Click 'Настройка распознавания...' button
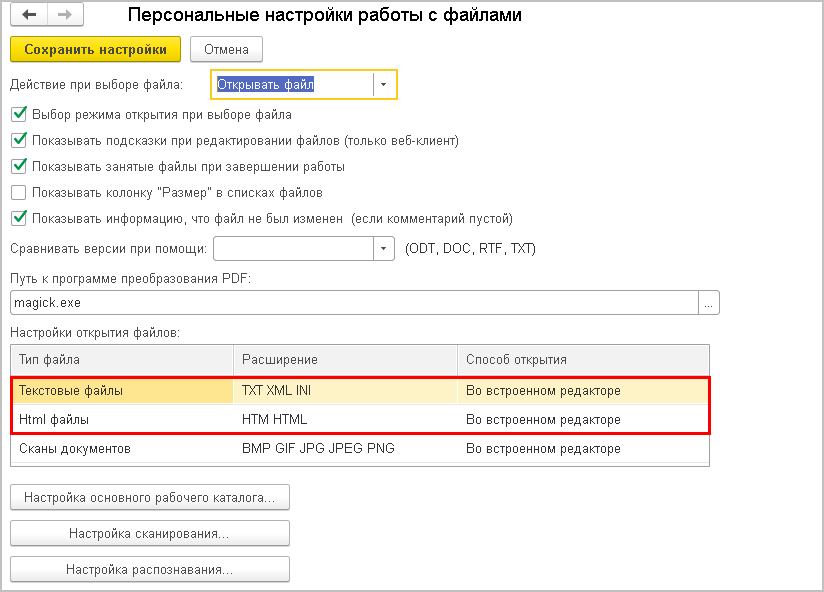This screenshot has width=824, height=592. pyautogui.click(x=150, y=569)
